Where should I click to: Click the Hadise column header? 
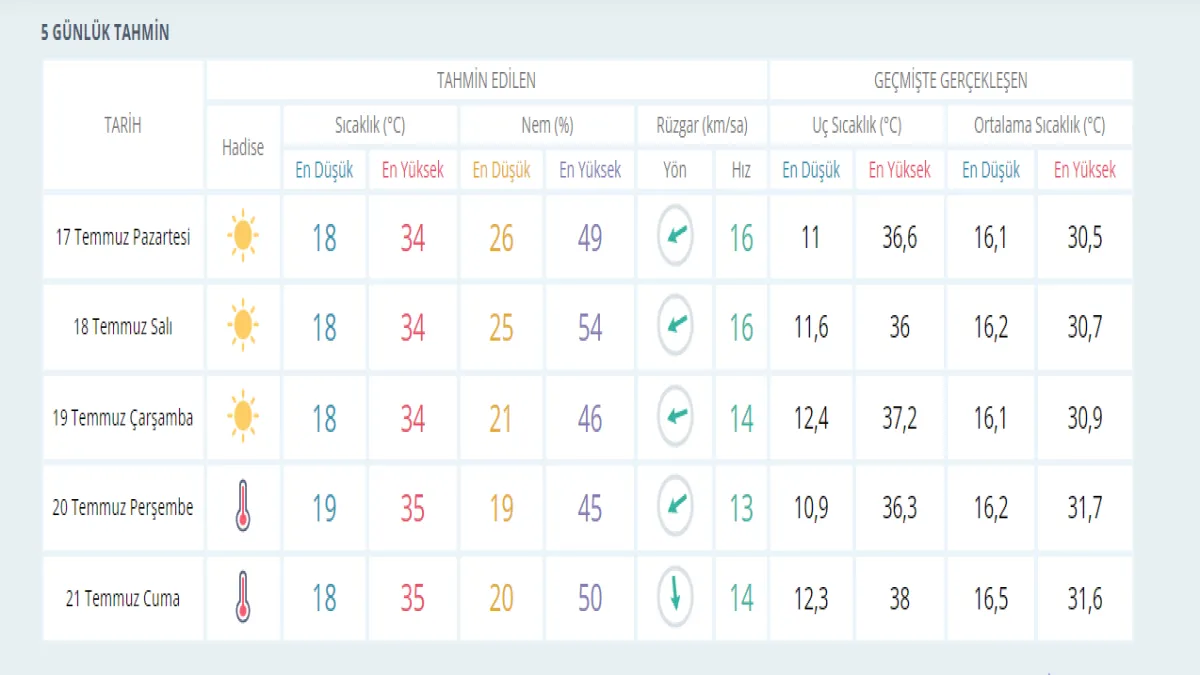point(242,148)
